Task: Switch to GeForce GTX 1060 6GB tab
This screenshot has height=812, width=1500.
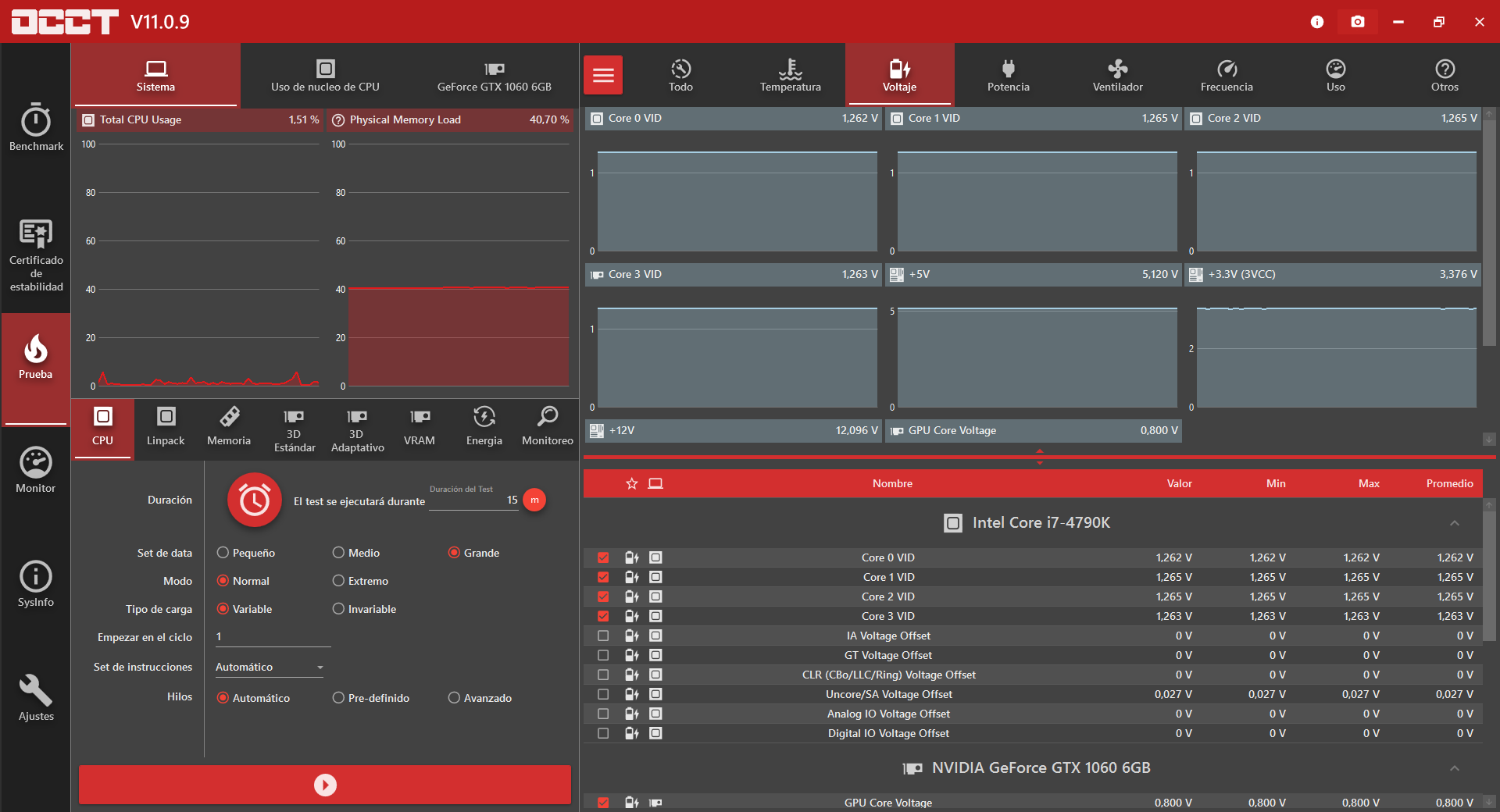Action: click(495, 75)
